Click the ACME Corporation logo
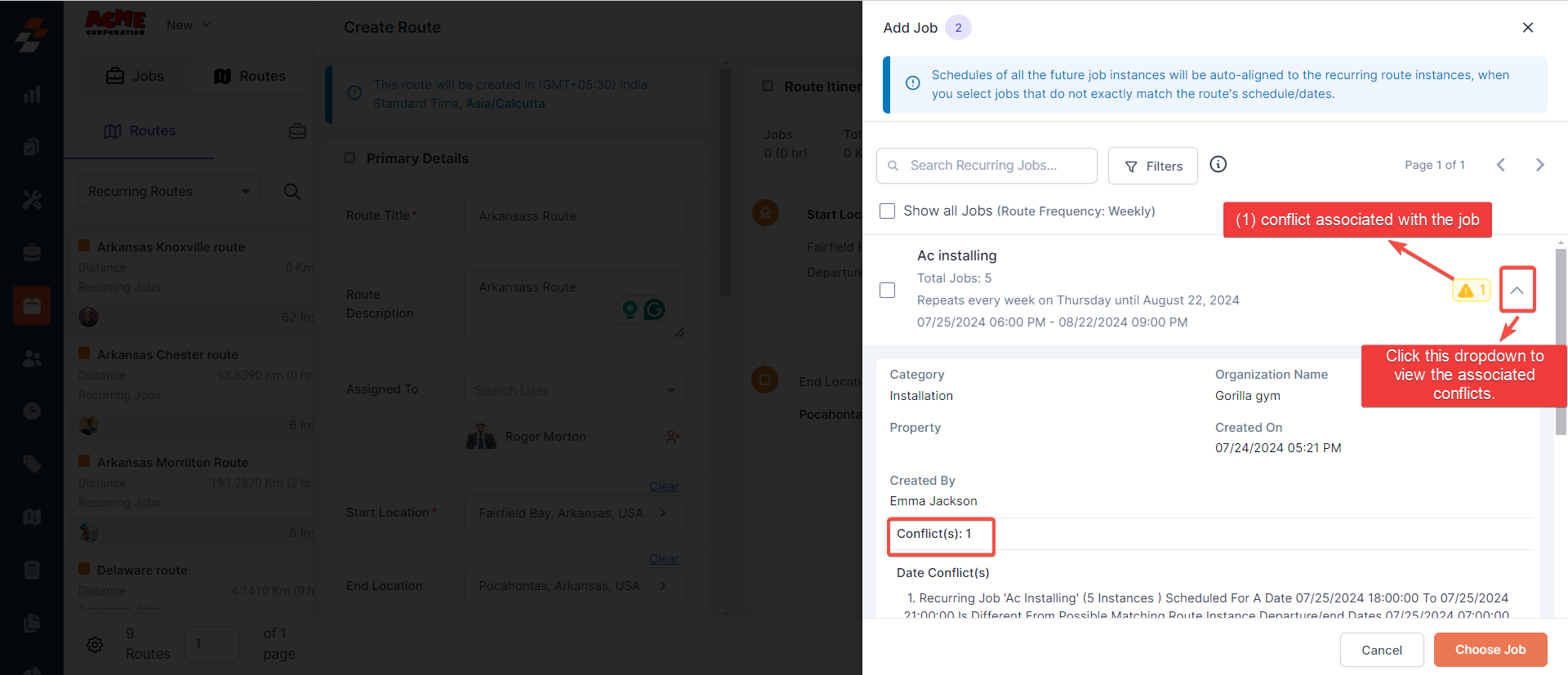The height and width of the screenshot is (675, 1568). (x=115, y=22)
